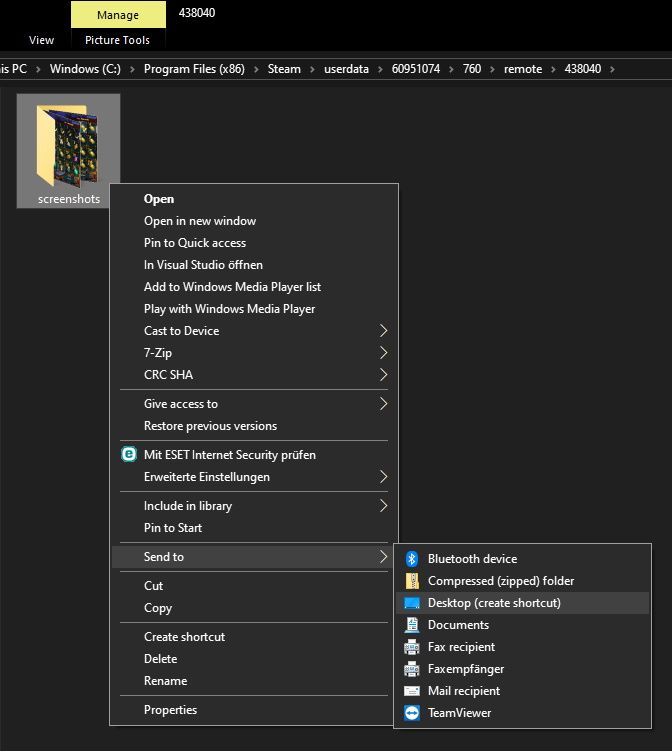Screen dimensions: 672x751
Task: Open the Manage ribbon tab
Action: [x=118, y=15]
